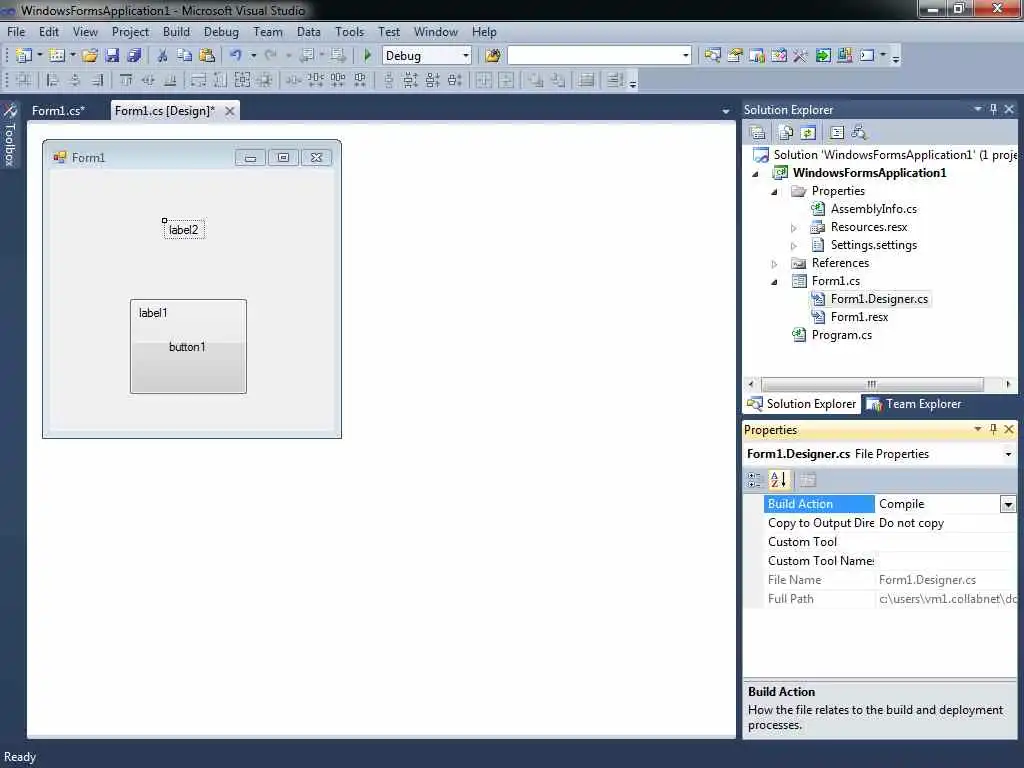Image resolution: width=1024 pixels, height=768 pixels.
Task: Select label2 on the form designer
Action: (x=184, y=229)
